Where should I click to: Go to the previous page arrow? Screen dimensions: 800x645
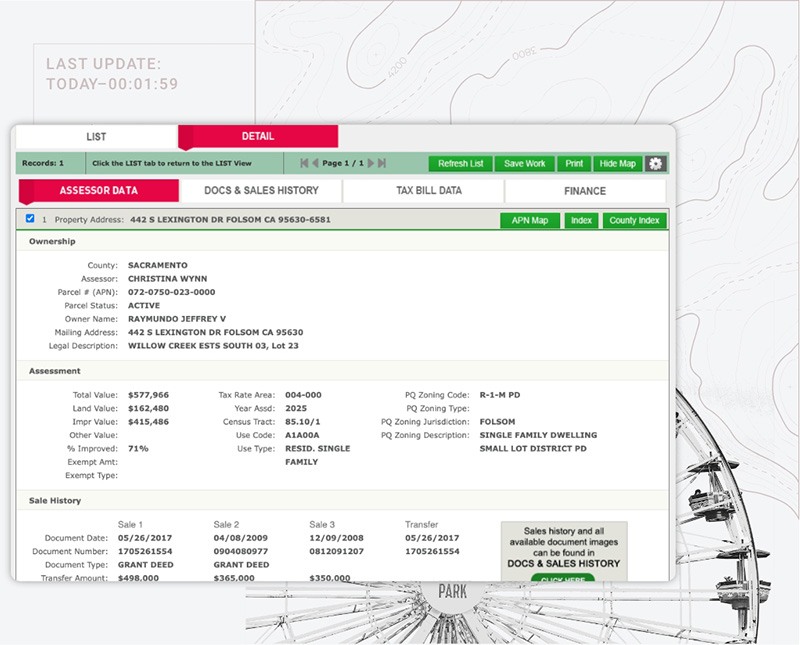pos(315,163)
